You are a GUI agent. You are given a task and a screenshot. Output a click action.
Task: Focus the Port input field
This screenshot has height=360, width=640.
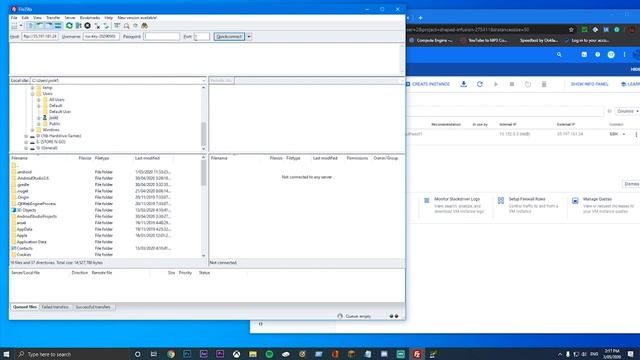pos(202,36)
